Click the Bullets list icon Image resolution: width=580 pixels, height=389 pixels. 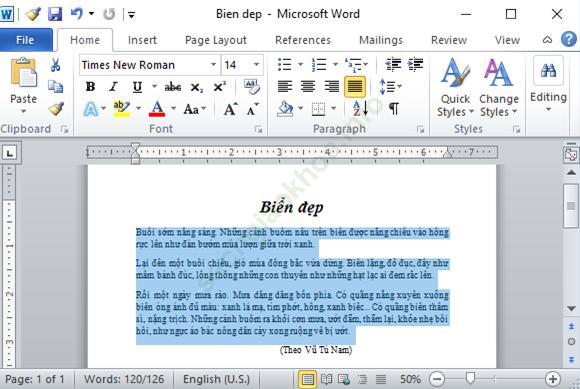tap(284, 64)
